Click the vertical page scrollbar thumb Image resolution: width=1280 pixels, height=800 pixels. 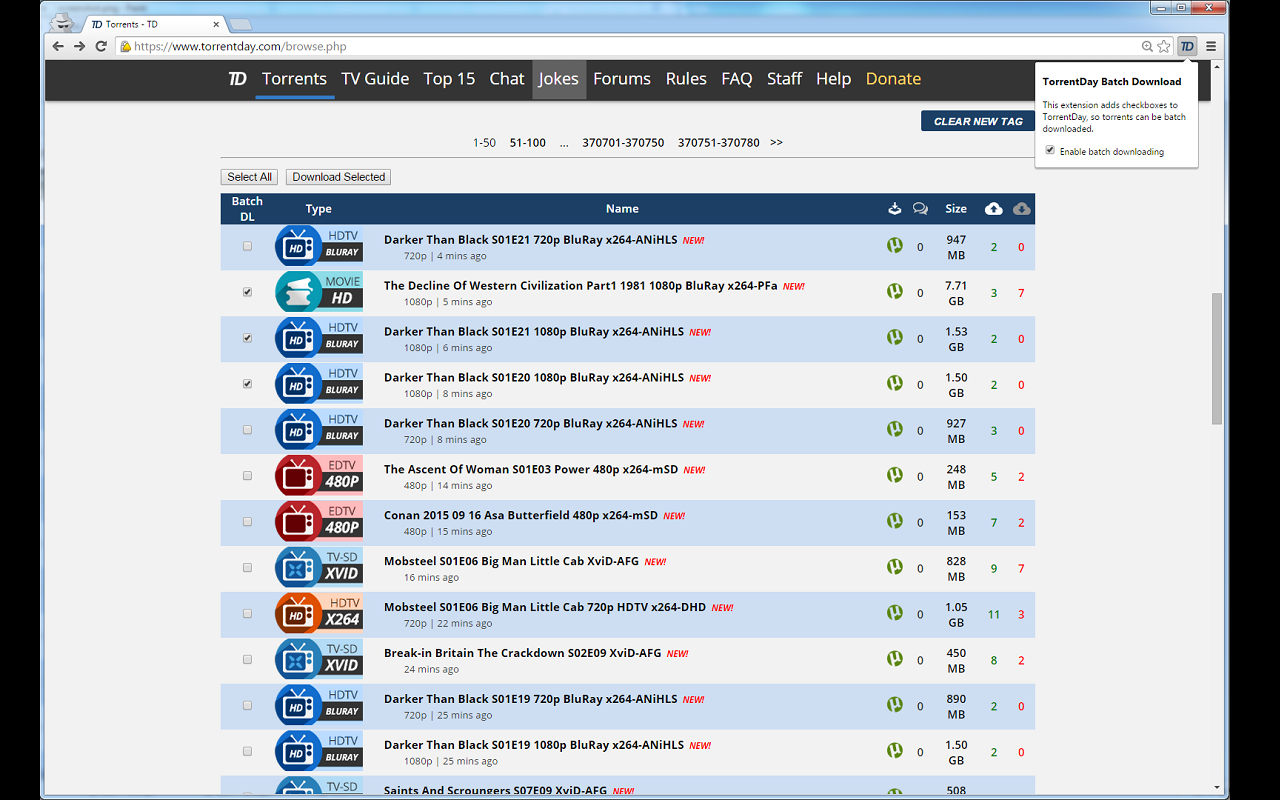click(x=1217, y=358)
